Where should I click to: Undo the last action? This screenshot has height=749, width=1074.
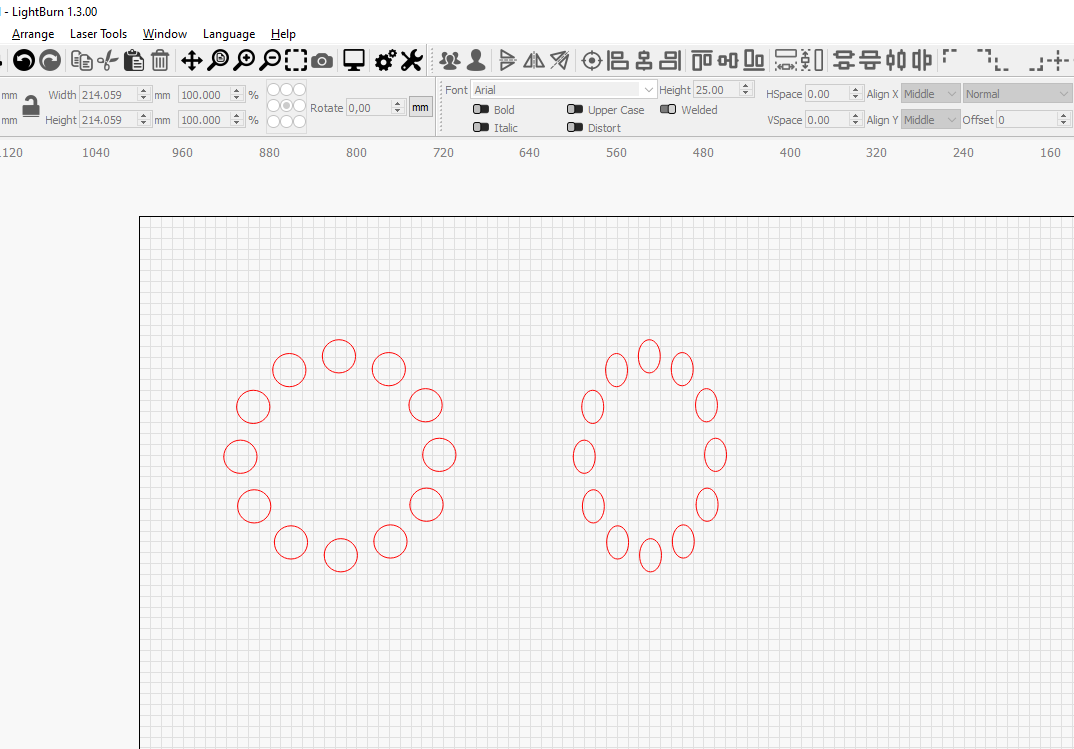(24, 61)
